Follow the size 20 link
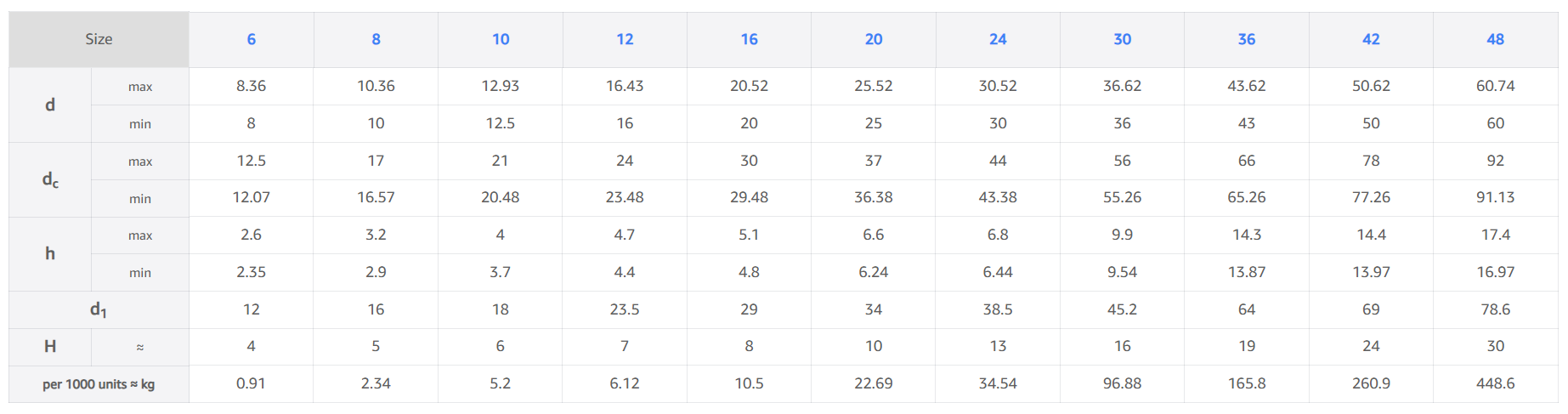Viewport: 1568px width, 414px height. coord(874,39)
